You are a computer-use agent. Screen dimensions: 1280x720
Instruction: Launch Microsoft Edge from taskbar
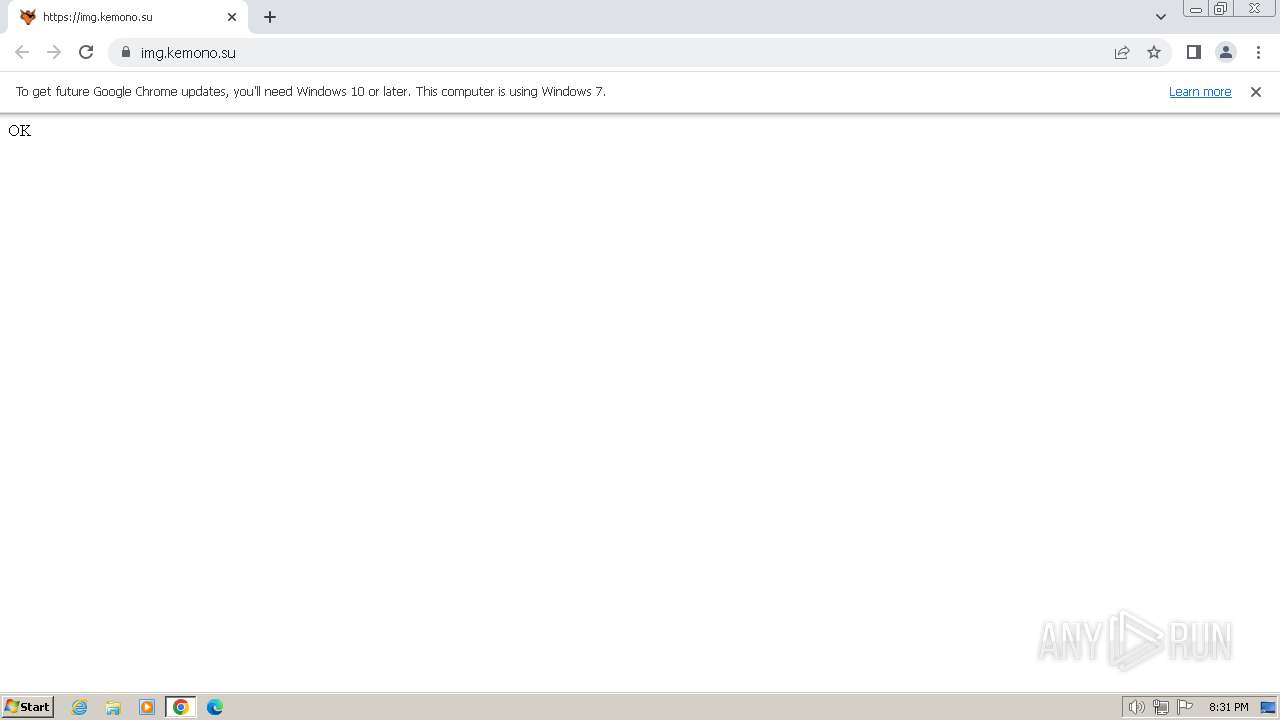215,707
